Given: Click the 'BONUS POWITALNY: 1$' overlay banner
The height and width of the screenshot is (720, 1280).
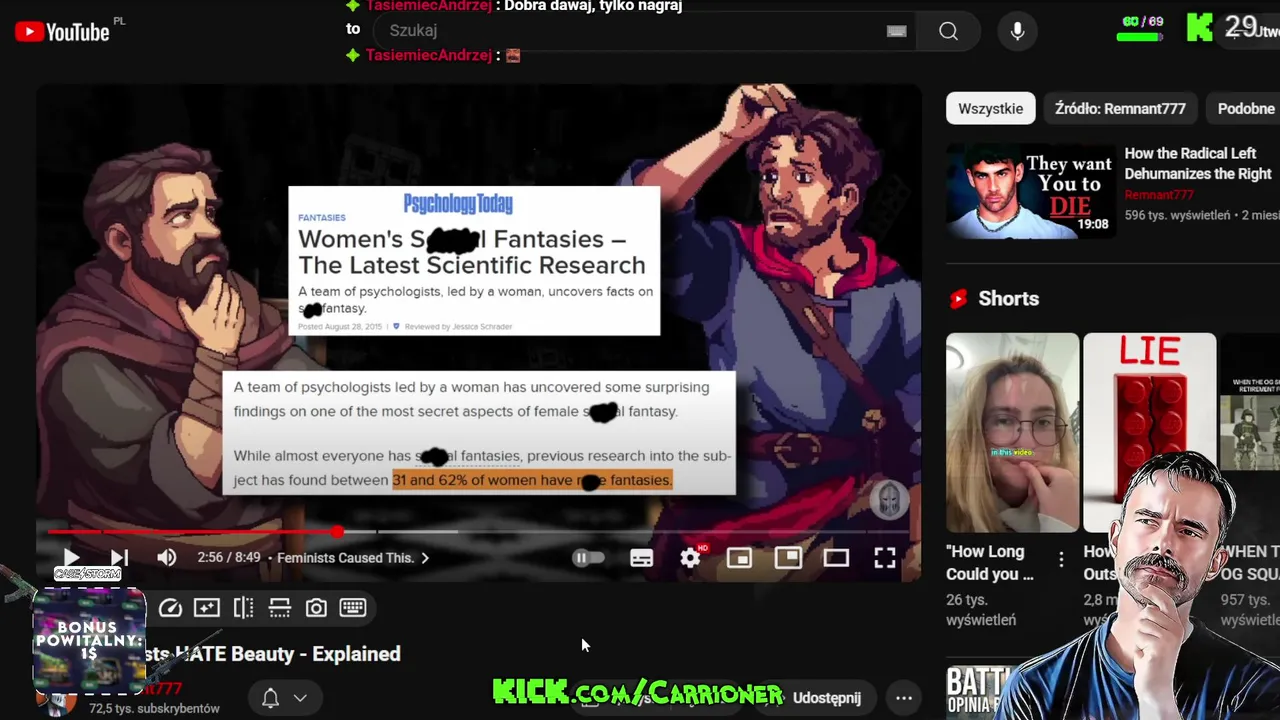Looking at the screenshot, I should [89, 641].
